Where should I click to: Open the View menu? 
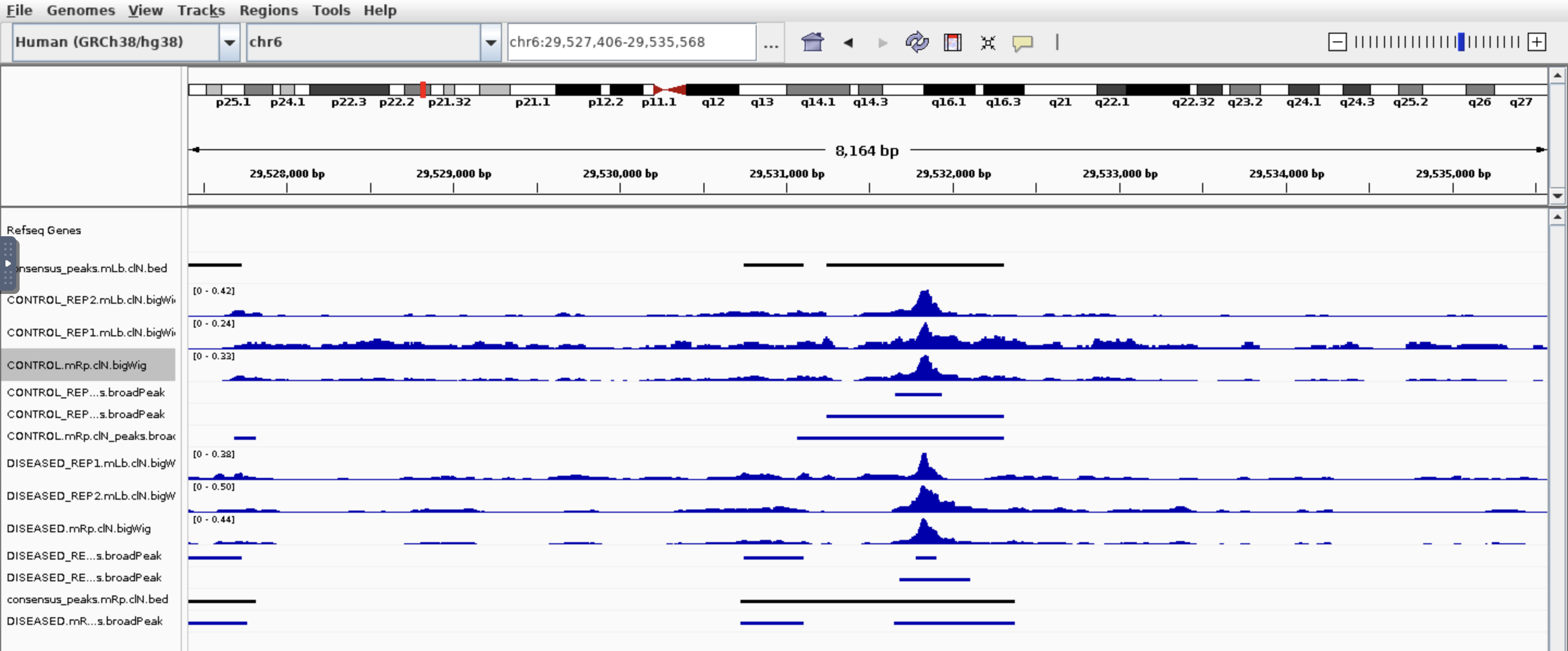click(x=145, y=10)
